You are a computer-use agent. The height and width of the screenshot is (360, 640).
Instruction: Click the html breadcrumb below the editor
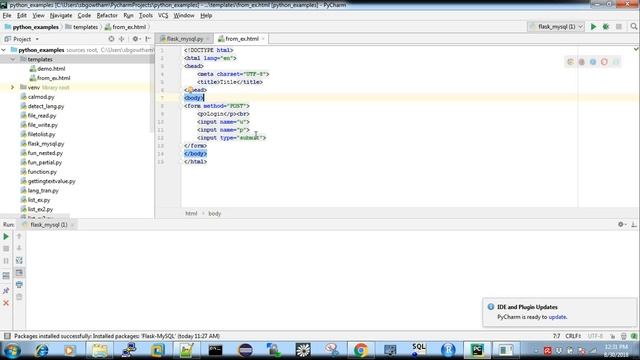point(191,213)
